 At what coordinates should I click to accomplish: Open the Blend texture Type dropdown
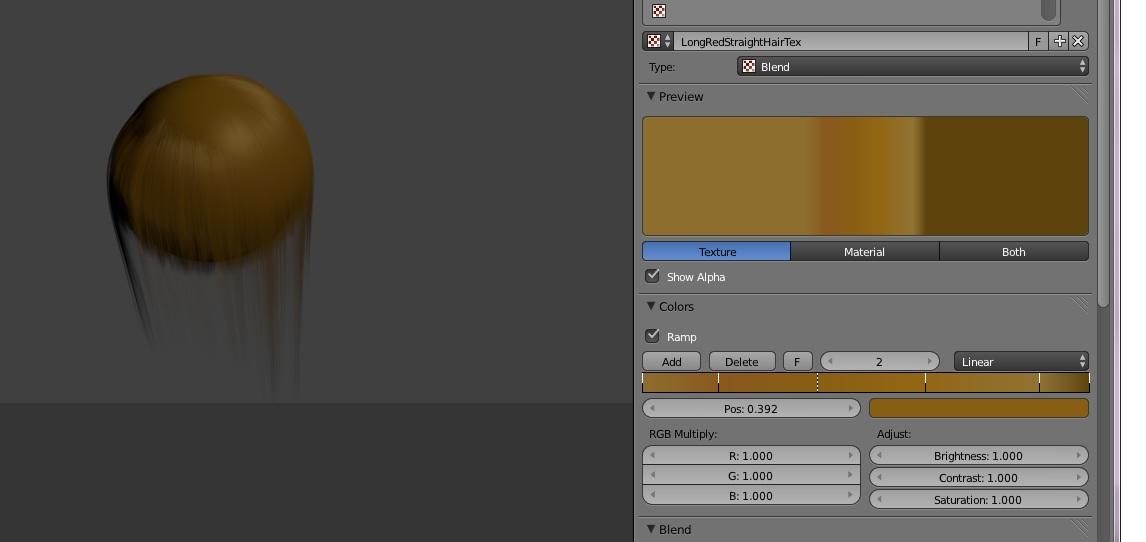[913, 66]
